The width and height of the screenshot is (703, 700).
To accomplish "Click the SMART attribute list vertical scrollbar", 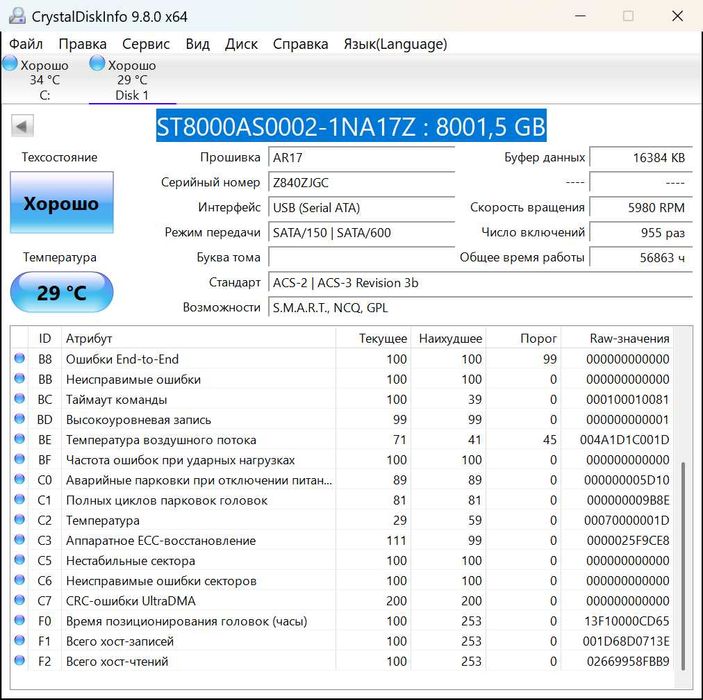I will (x=683, y=566).
